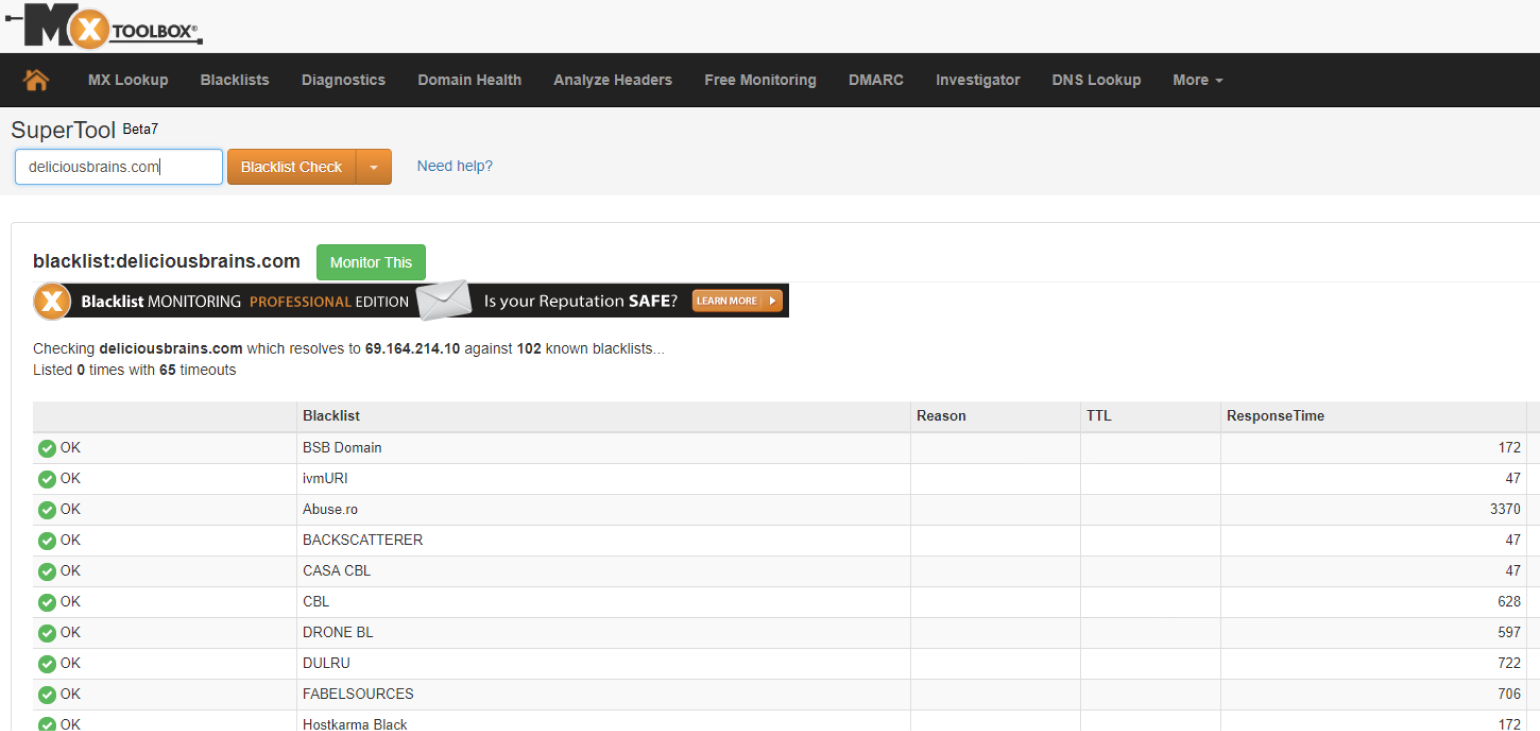The width and height of the screenshot is (1540, 731).
Task: Select the DRONE BL blacklist name
Action: point(338,632)
